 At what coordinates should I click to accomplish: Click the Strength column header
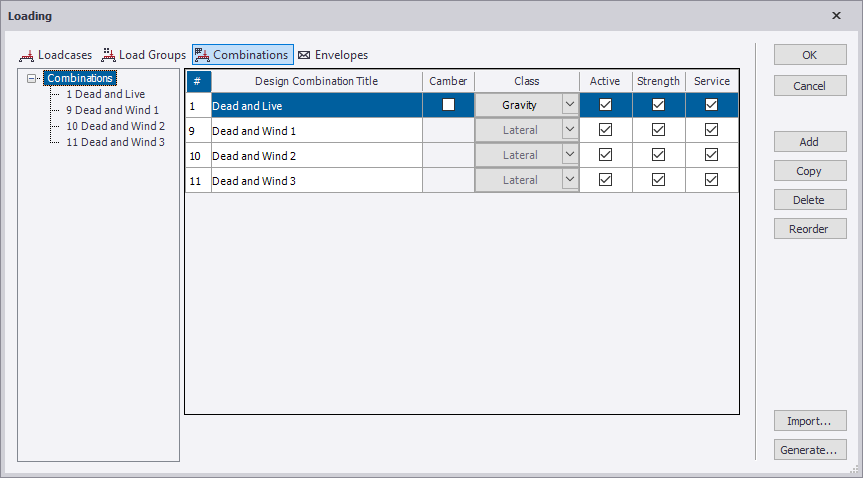[x=659, y=81]
